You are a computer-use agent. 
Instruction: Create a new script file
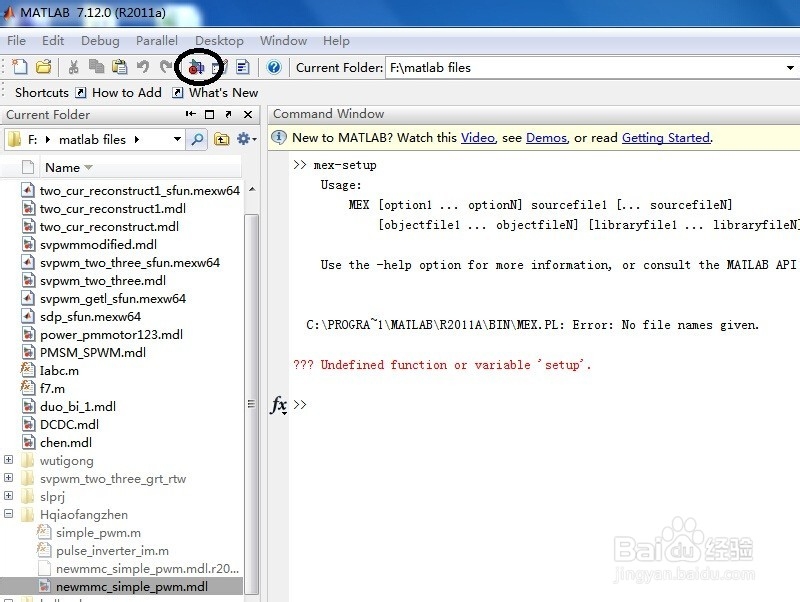19,67
